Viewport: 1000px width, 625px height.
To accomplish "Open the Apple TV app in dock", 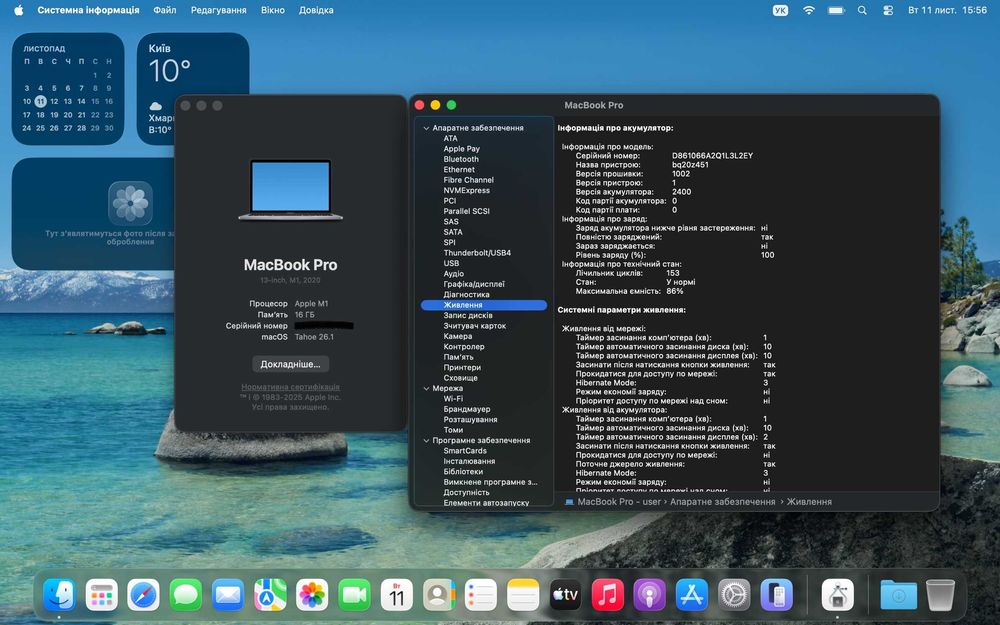I will pos(565,596).
